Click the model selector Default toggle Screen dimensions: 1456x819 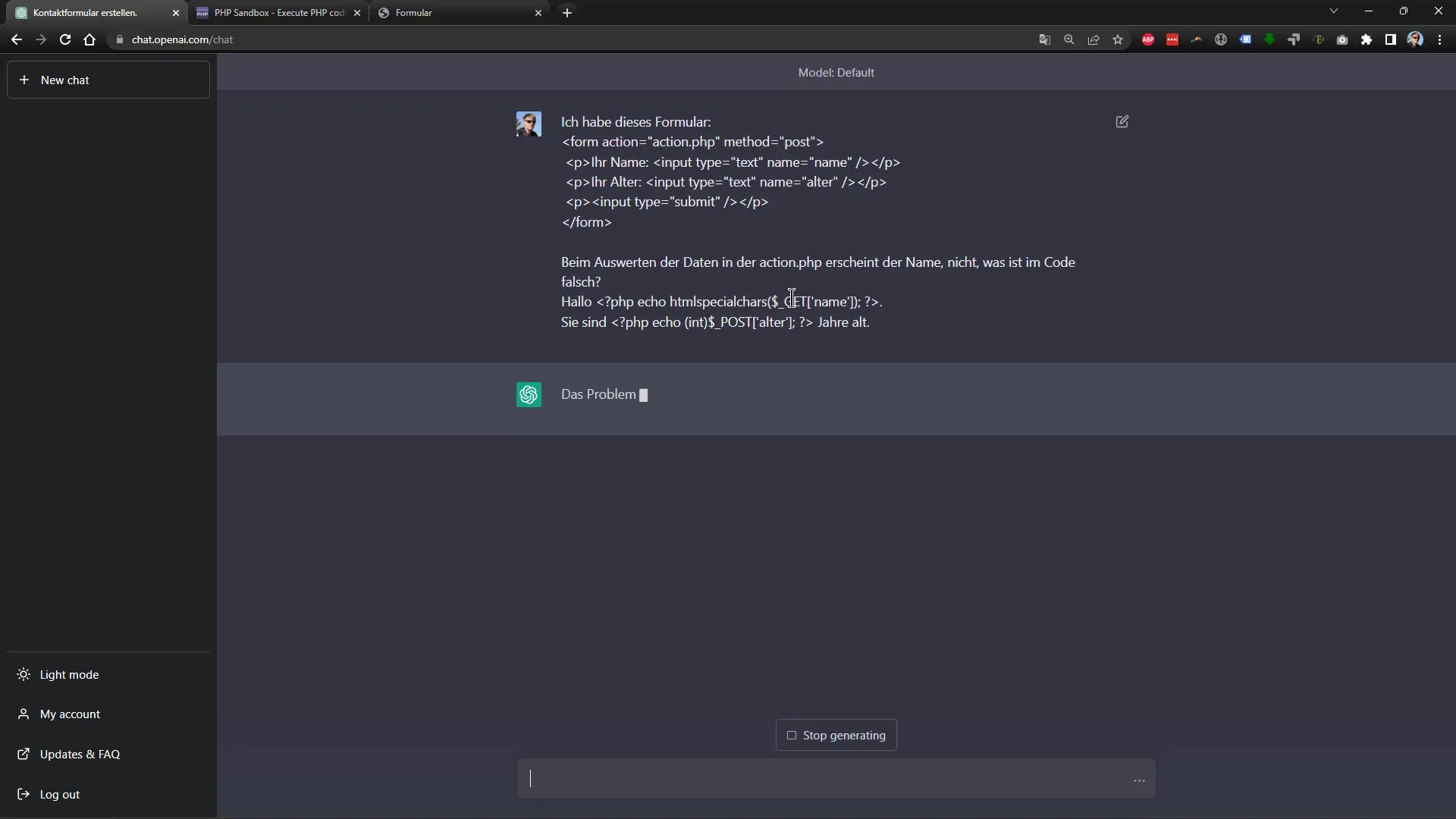(836, 72)
